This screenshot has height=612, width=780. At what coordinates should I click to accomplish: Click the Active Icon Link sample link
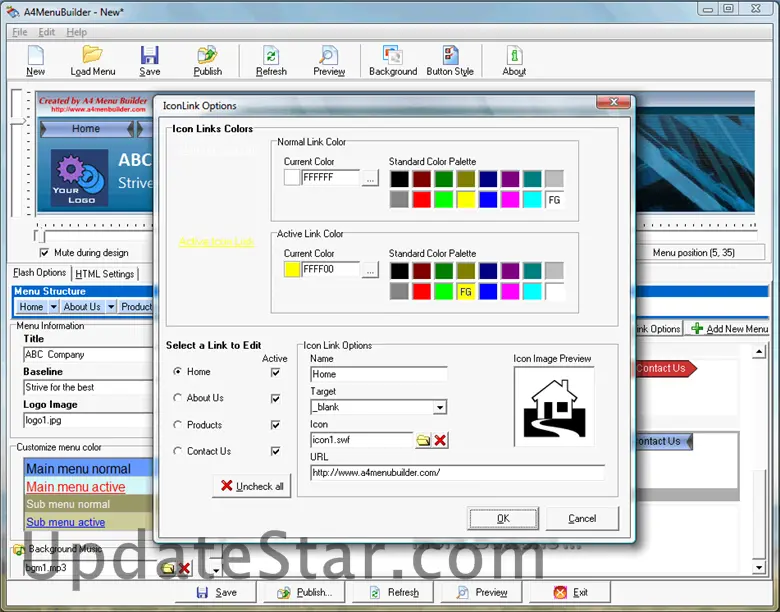[216, 242]
